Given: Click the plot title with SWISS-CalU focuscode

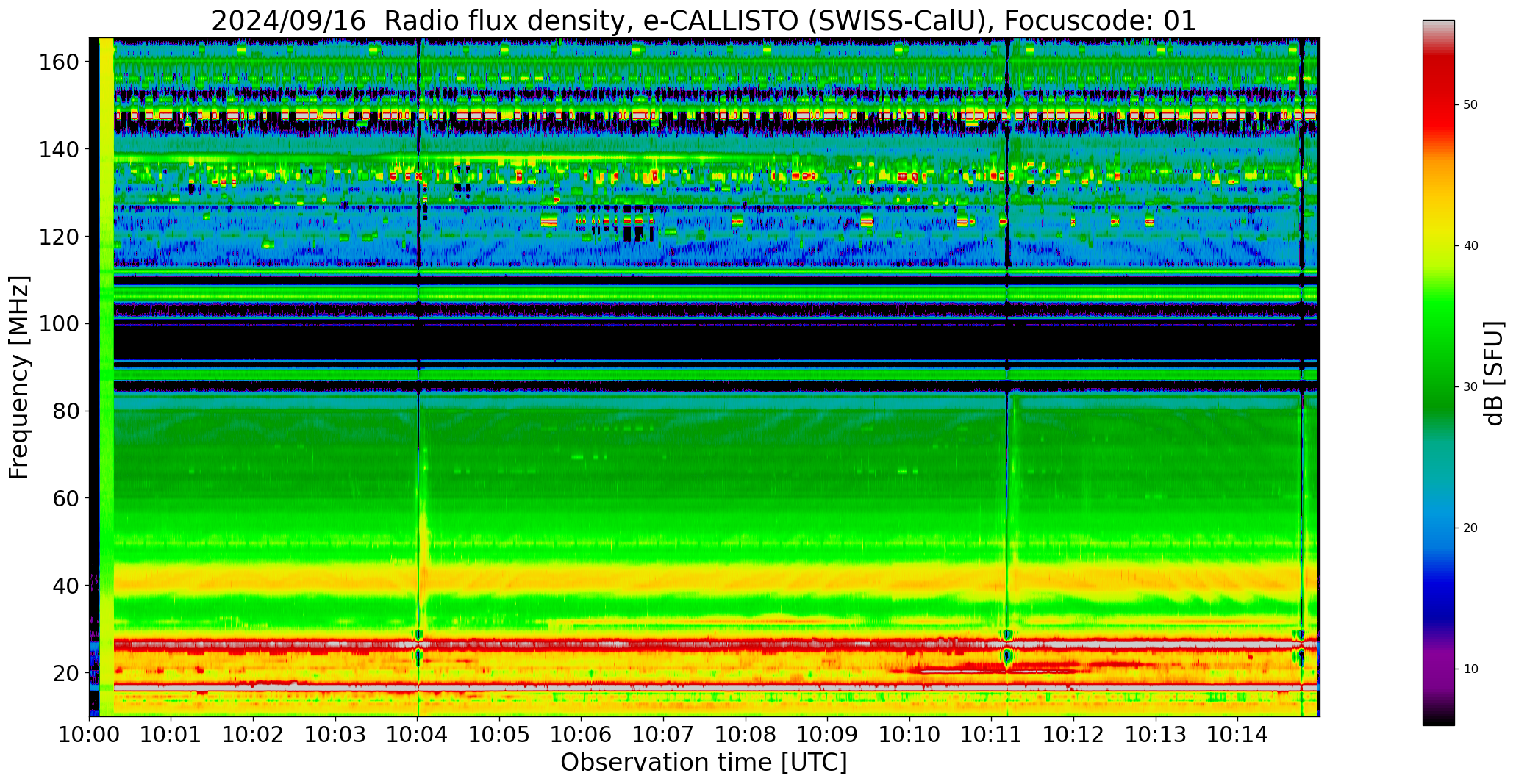Looking at the screenshot, I should 704,21.
